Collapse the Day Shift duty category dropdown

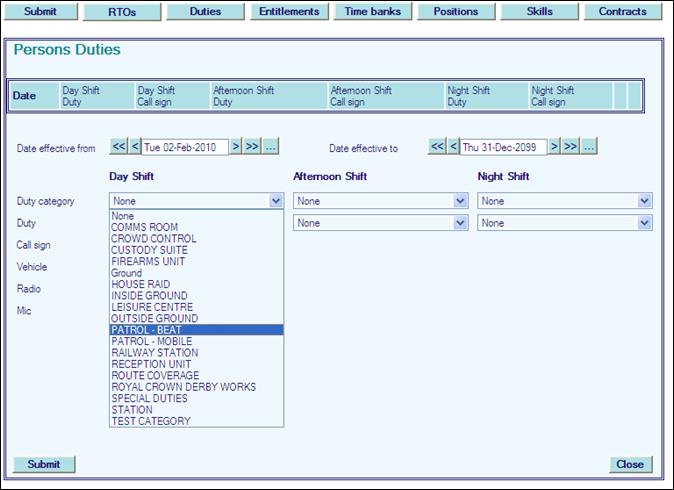click(276, 201)
